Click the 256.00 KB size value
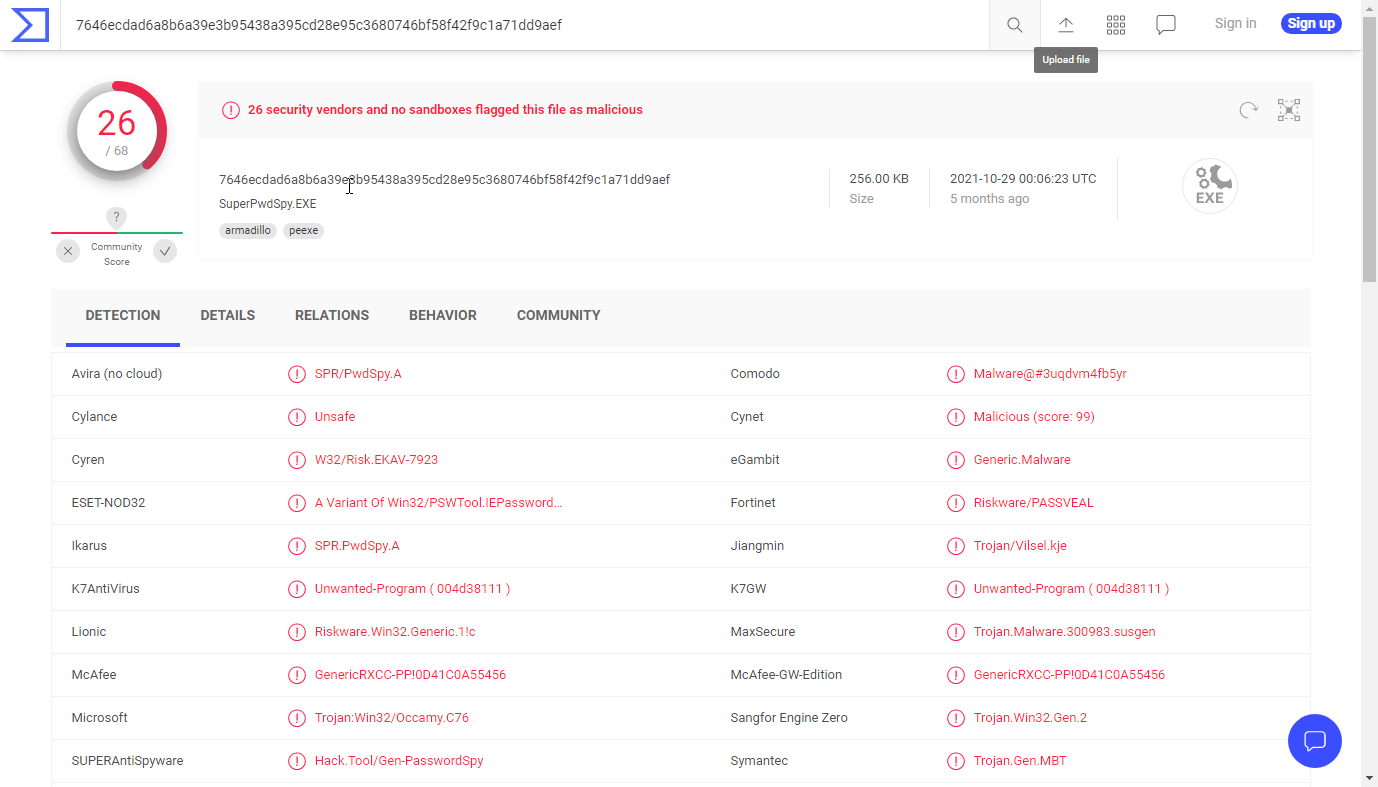The height and width of the screenshot is (787, 1378). pos(879,179)
